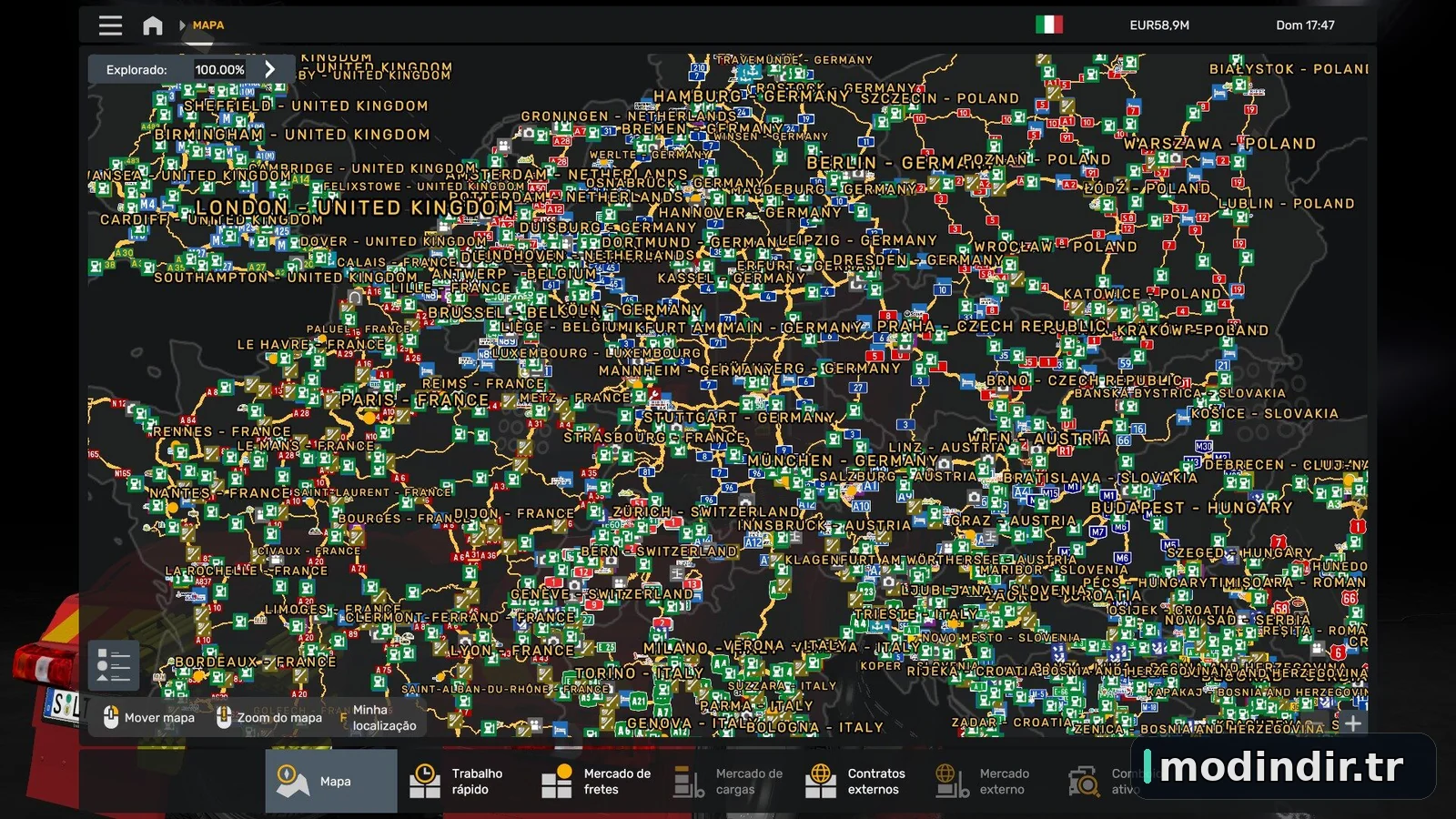
Task: Click the KOŠICE - SLOVAKIA label
Action: [1265, 413]
